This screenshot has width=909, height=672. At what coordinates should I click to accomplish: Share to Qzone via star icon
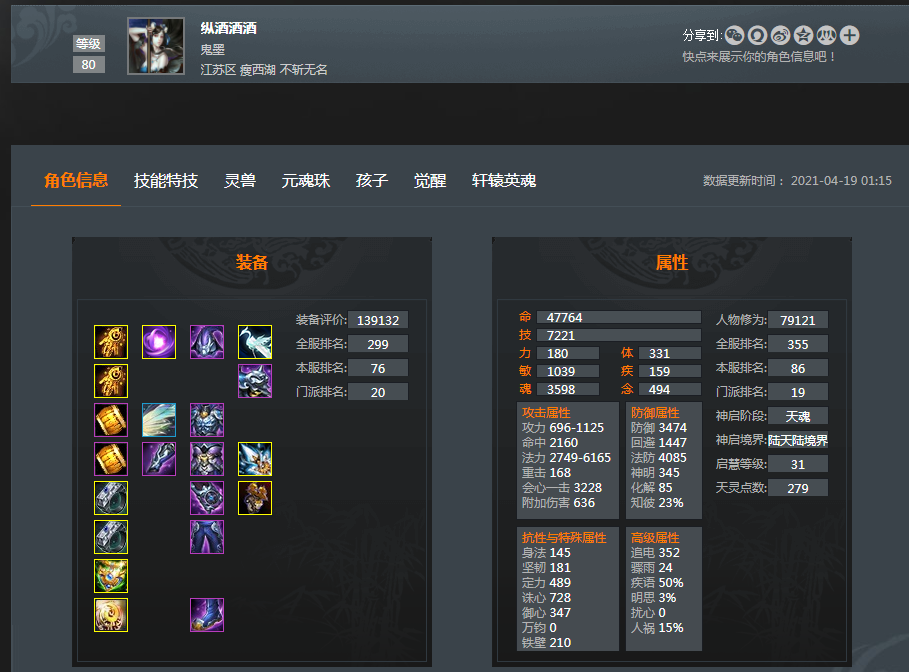coord(803,35)
